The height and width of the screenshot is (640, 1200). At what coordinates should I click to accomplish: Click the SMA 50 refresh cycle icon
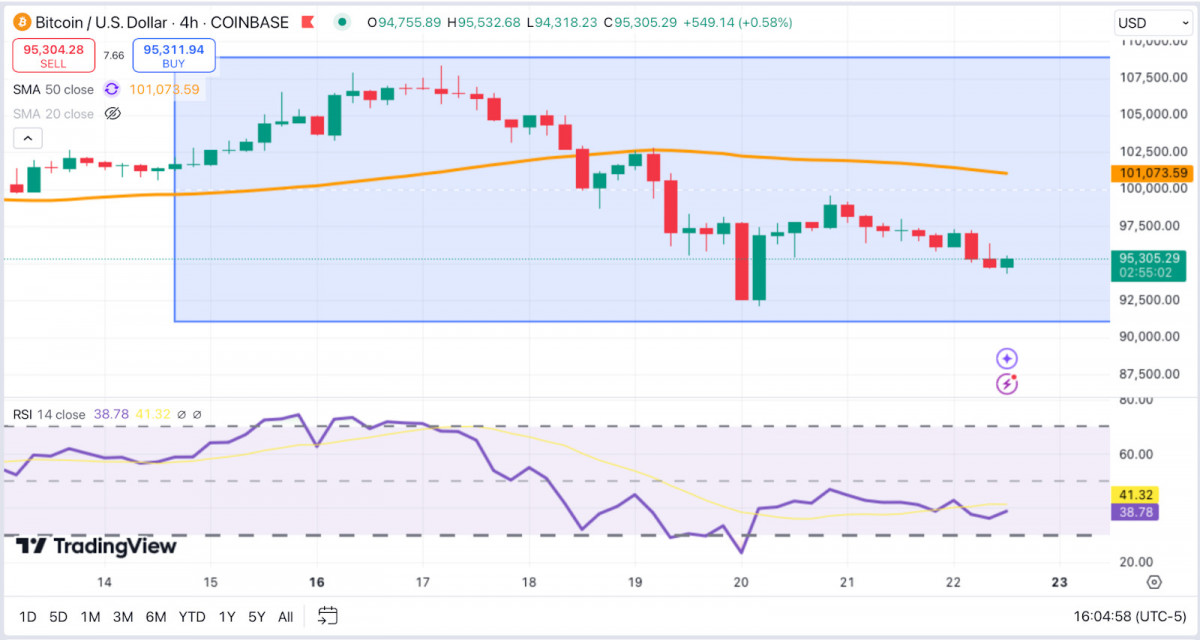tap(112, 89)
